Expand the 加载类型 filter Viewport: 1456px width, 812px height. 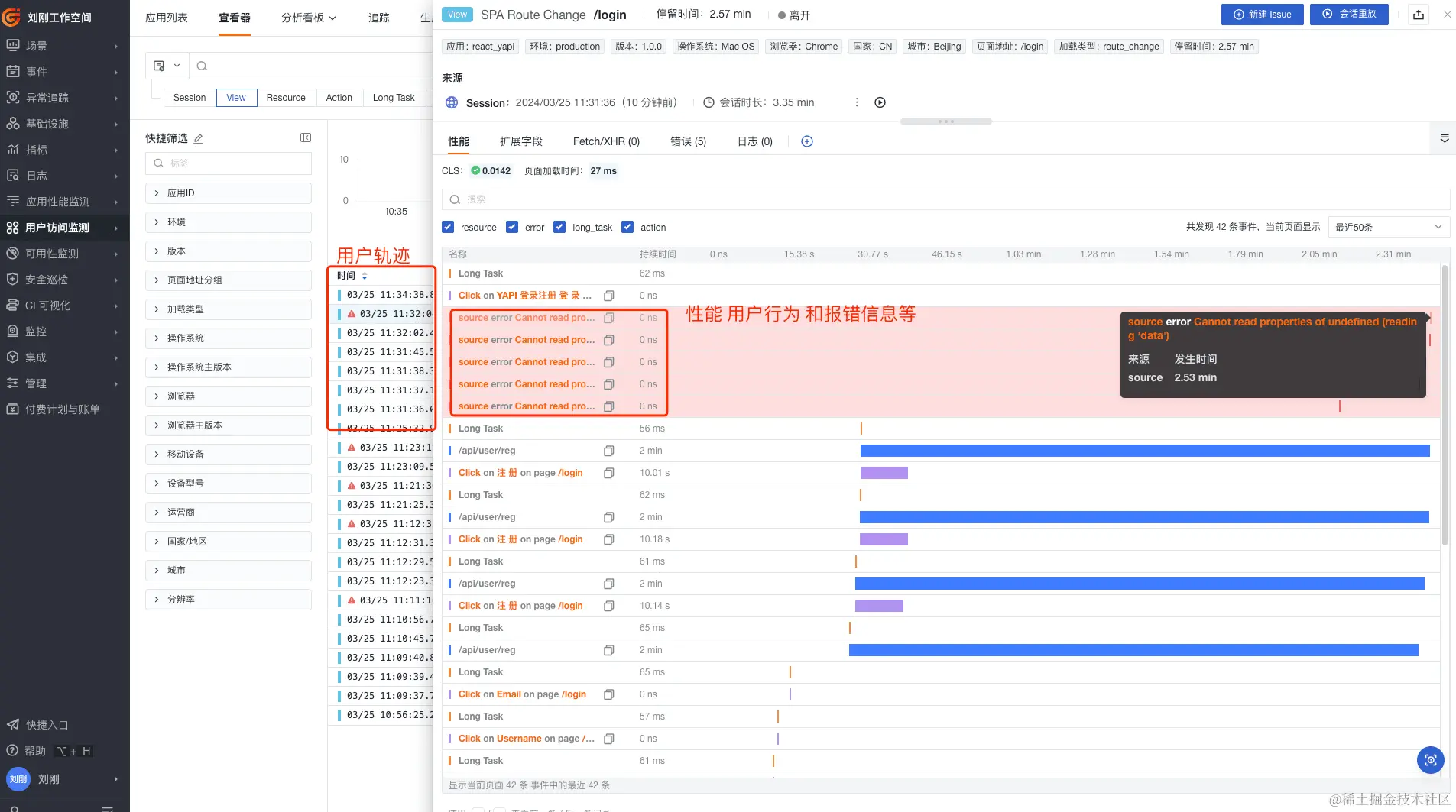pos(229,309)
